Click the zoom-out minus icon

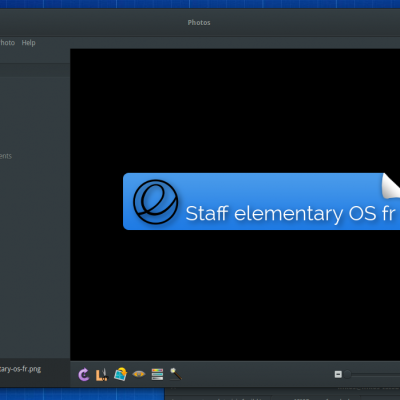click(338, 374)
